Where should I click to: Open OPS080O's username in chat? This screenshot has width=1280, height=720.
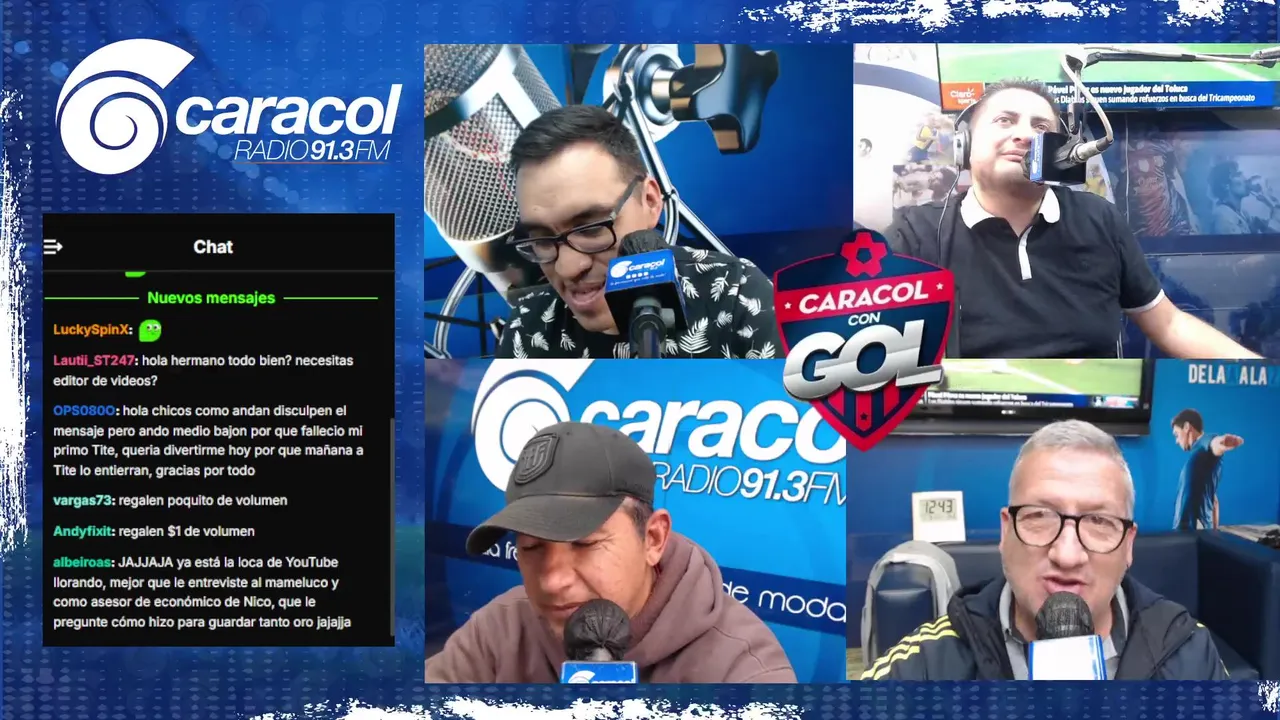coord(85,410)
